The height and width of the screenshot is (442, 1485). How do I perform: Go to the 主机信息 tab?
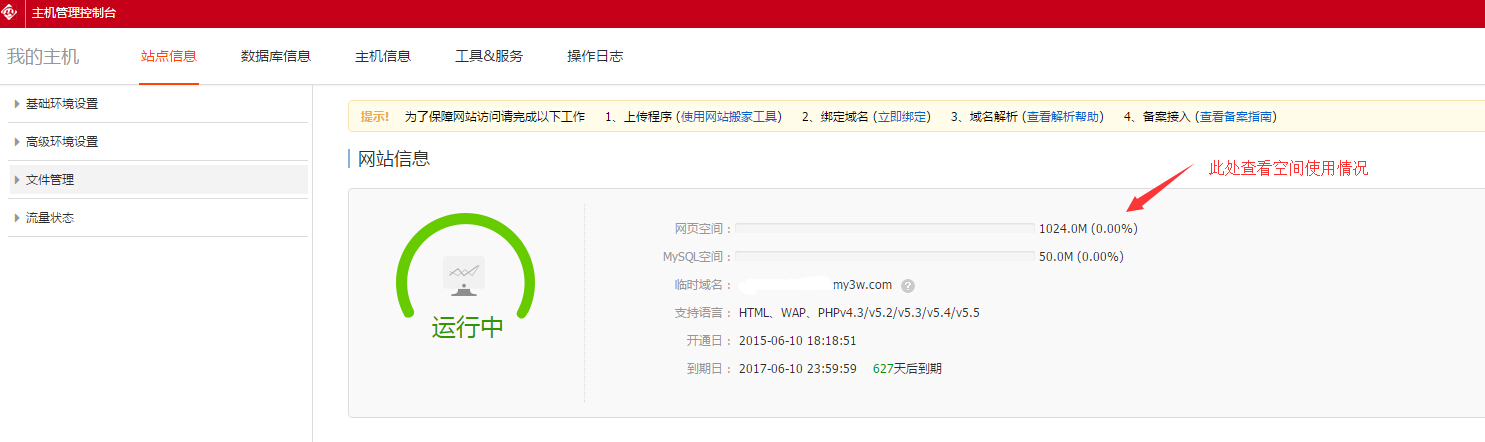coord(383,57)
